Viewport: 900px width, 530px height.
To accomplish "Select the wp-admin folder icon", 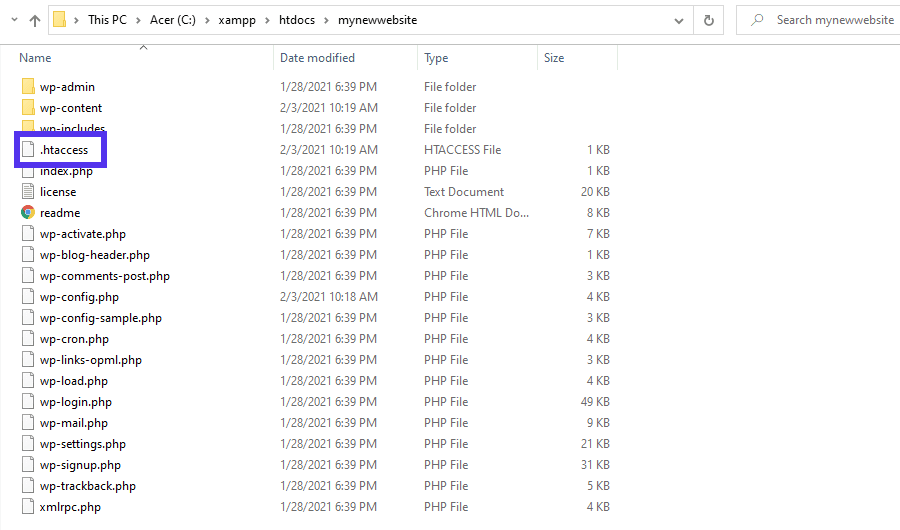I will point(28,87).
